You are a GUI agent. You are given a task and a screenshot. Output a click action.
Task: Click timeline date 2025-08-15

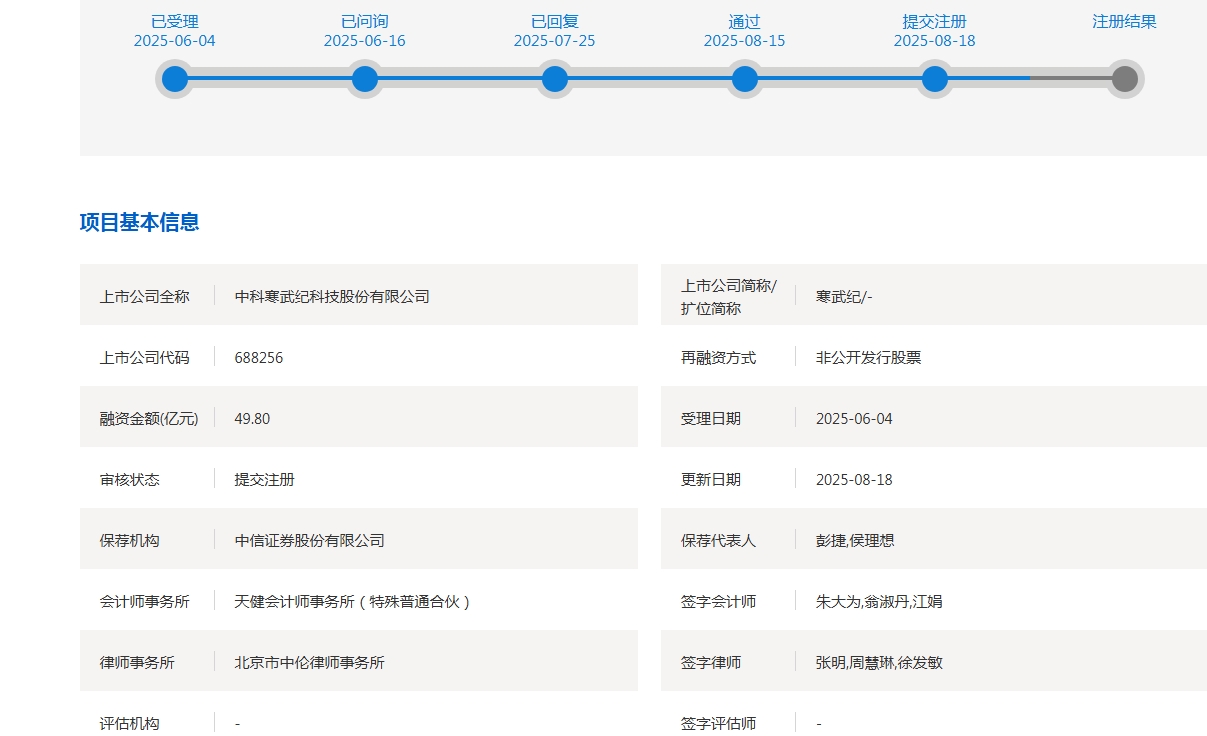point(745,41)
